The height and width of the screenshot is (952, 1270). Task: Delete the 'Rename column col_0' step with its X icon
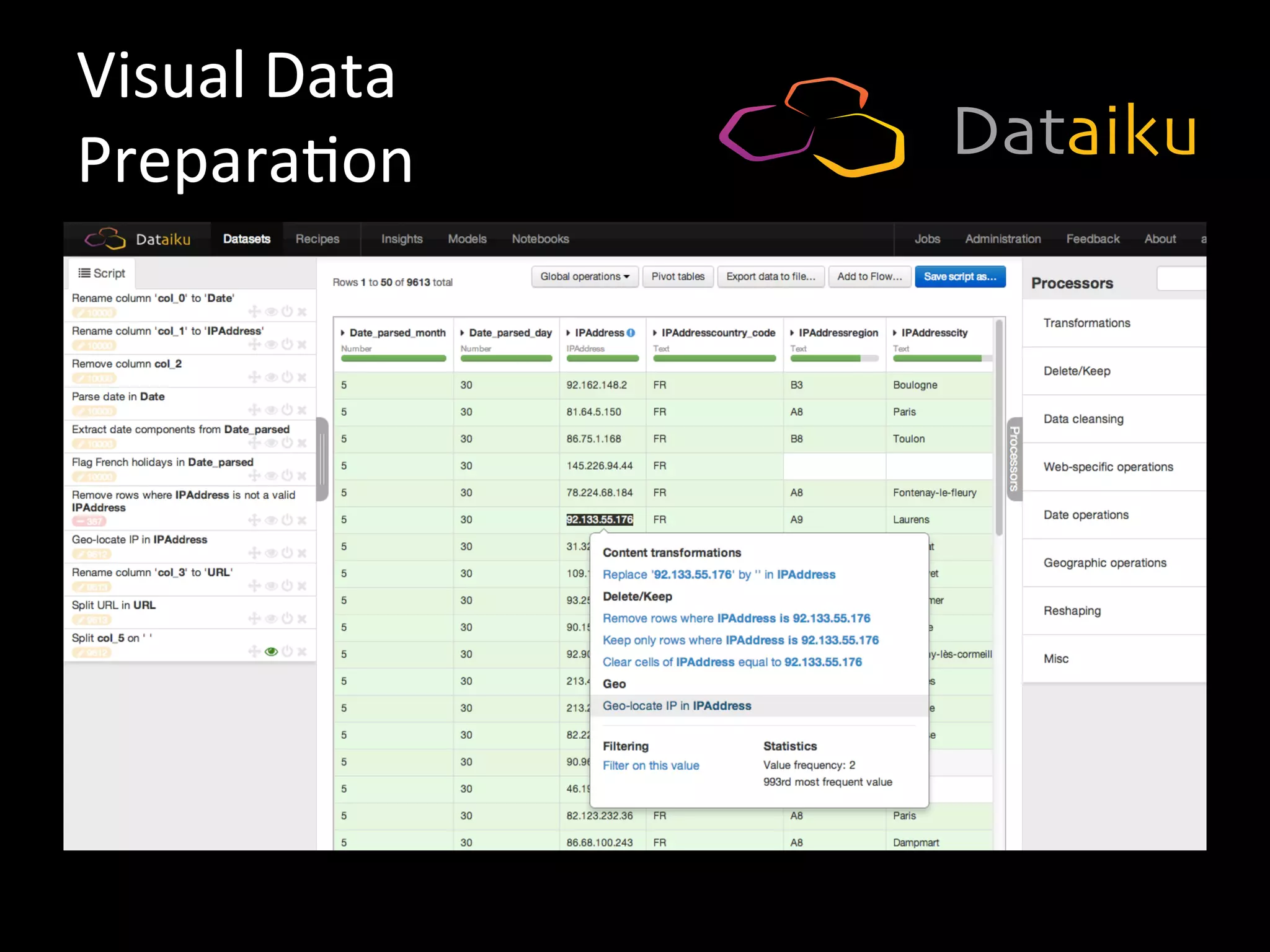(x=302, y=312)
